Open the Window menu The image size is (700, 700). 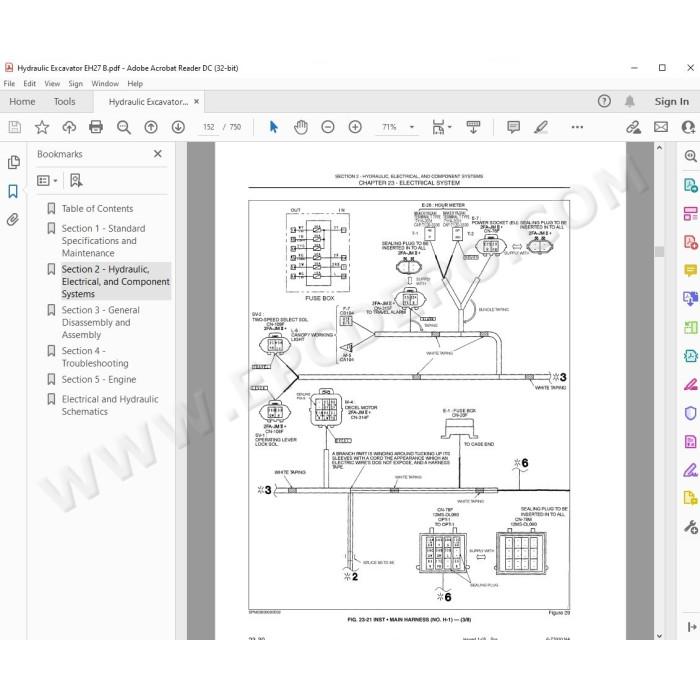(x=105, y=83)
